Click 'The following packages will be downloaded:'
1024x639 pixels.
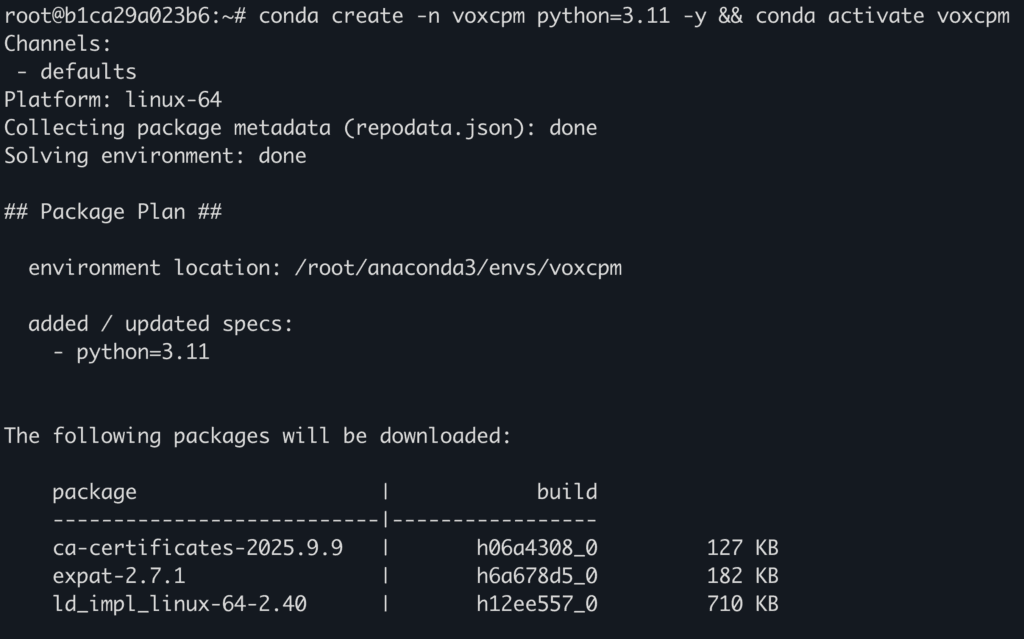coord(258,436)
